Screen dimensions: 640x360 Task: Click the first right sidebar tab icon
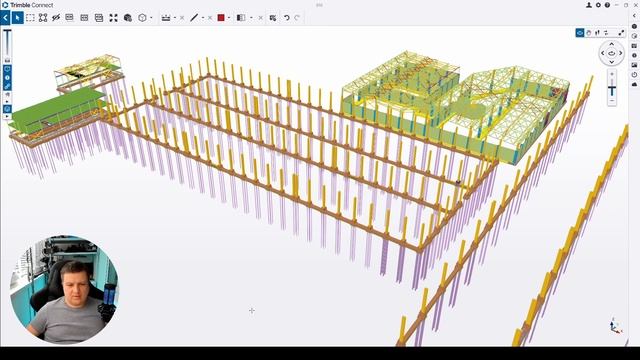(x=634, y=26)
